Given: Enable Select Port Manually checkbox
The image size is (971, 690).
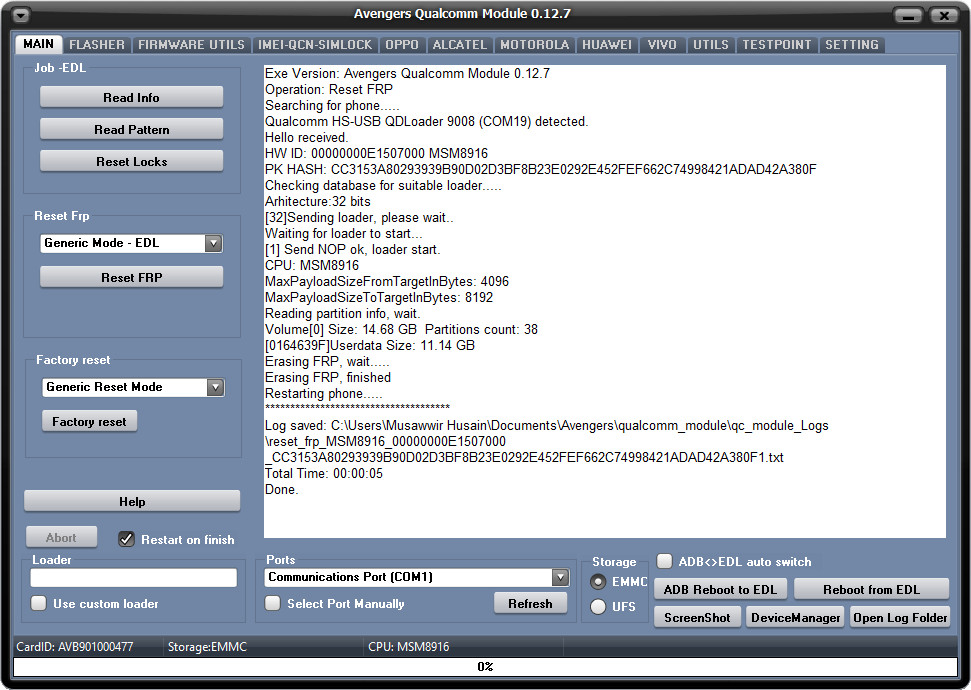Looking at the screenshot, I should [272, 603].
